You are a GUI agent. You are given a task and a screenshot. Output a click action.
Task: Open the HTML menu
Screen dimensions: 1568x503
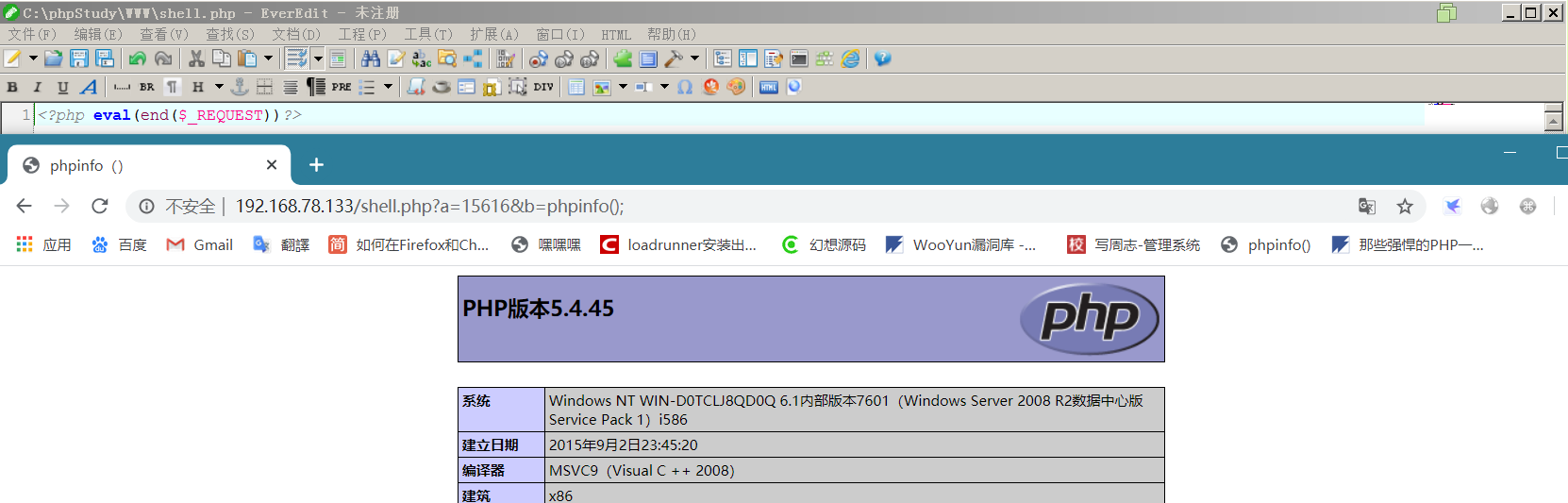[616, 34]
